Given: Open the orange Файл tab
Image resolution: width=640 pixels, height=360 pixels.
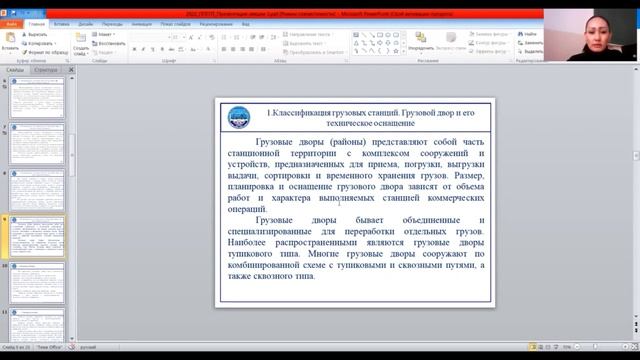Looking at the screenshot, I should click(11, 24).
